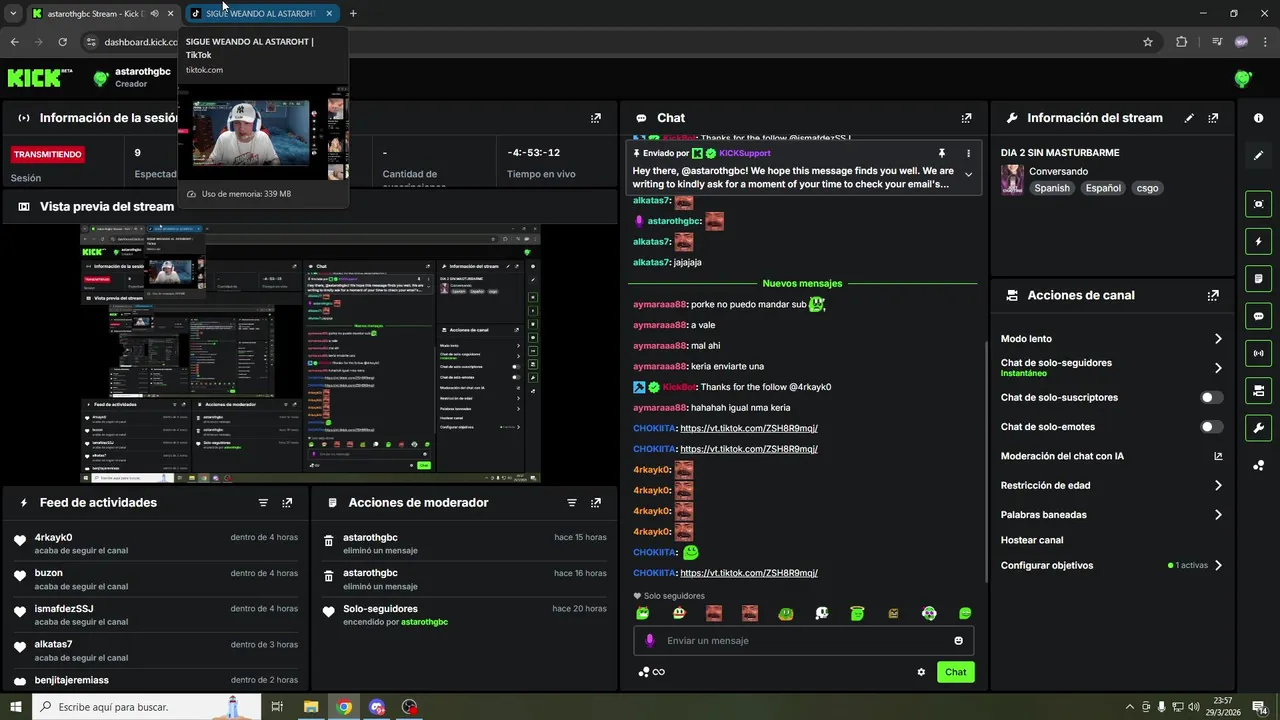The image size is (1280, 720).
Task: Click the stream preview thumbnail
Action: (x=311, y=354)
